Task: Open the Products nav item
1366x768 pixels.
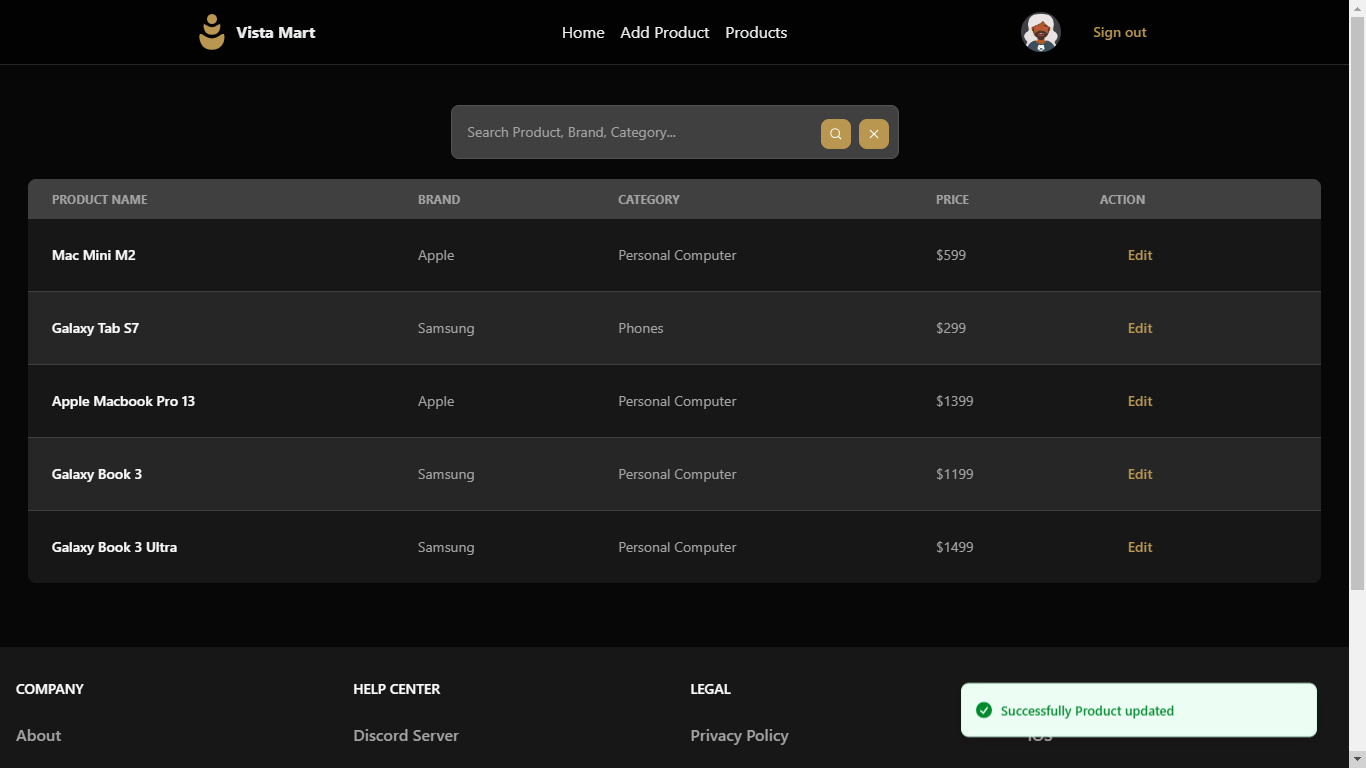Action: [x=756, y=33]
